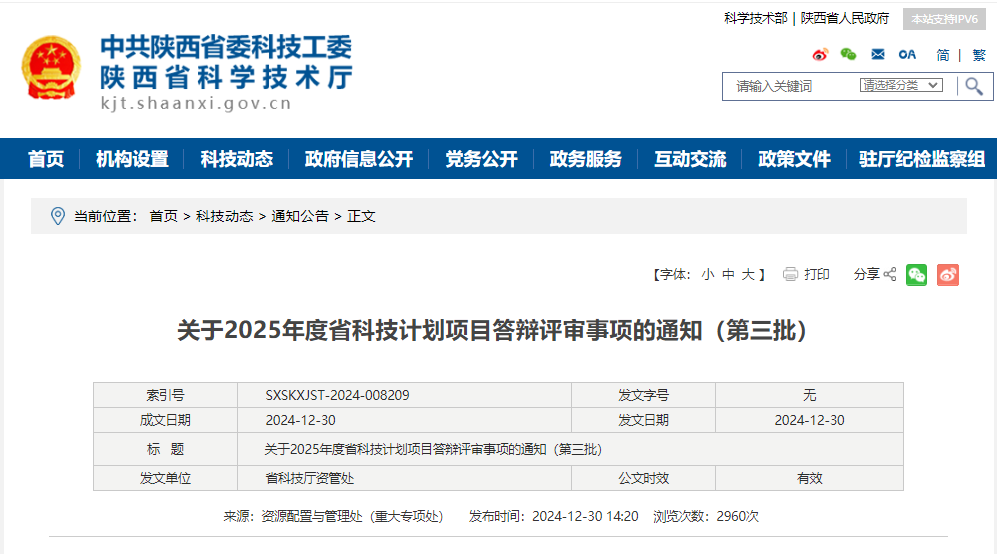
Task: Click the 打印 print link
Action: (816, 274)
